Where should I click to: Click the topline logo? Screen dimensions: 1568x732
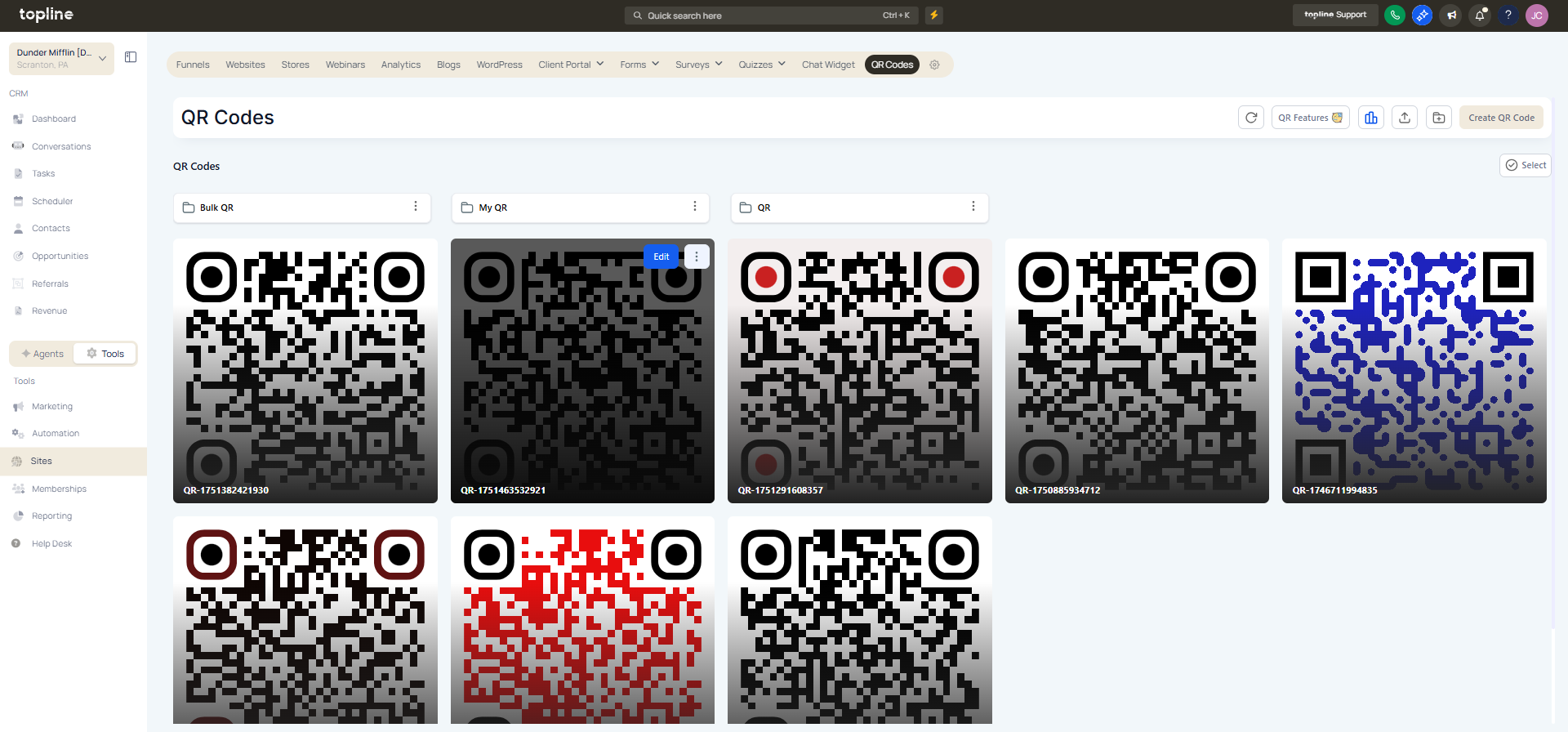point(46,15)
